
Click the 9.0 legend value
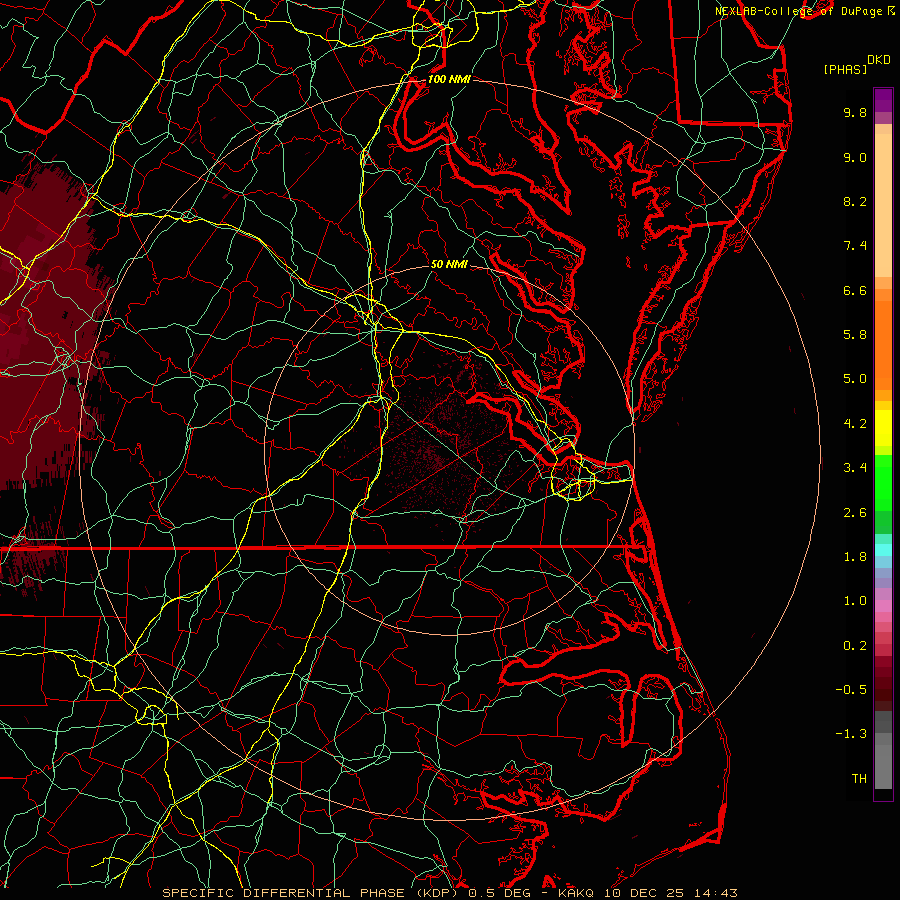click(x=855, y=157)
